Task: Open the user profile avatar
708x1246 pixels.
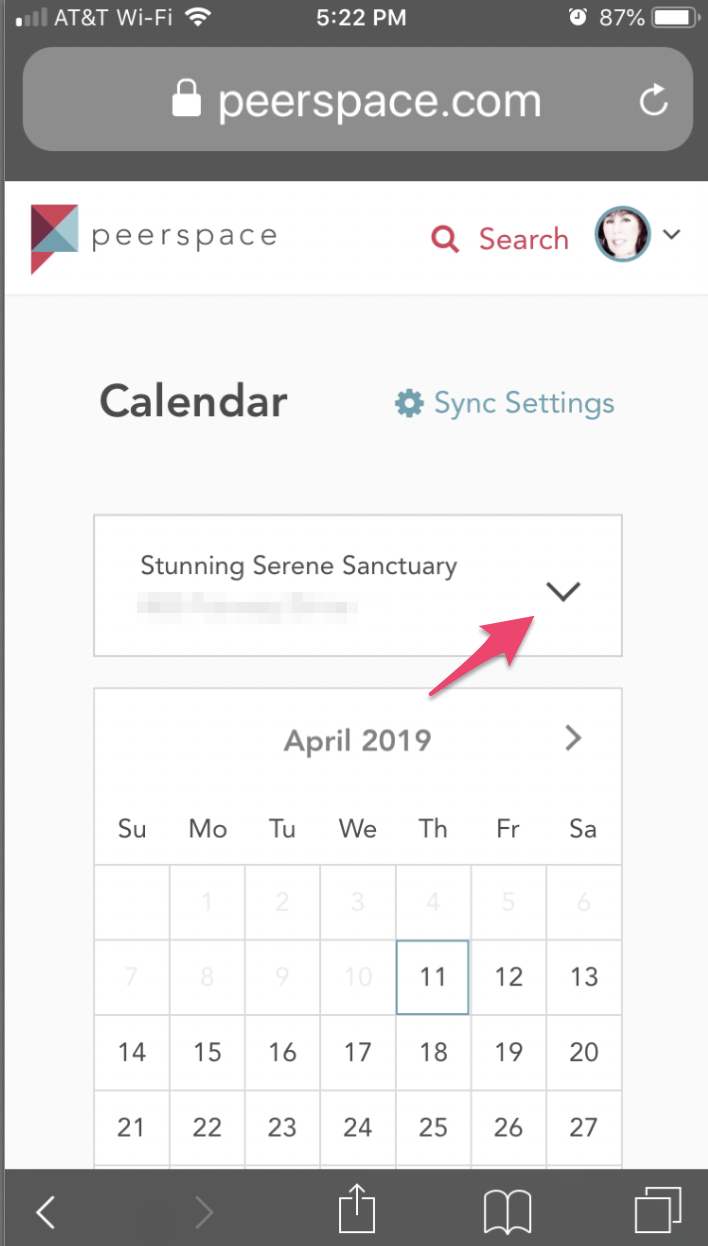Action: tap(622, 236)
